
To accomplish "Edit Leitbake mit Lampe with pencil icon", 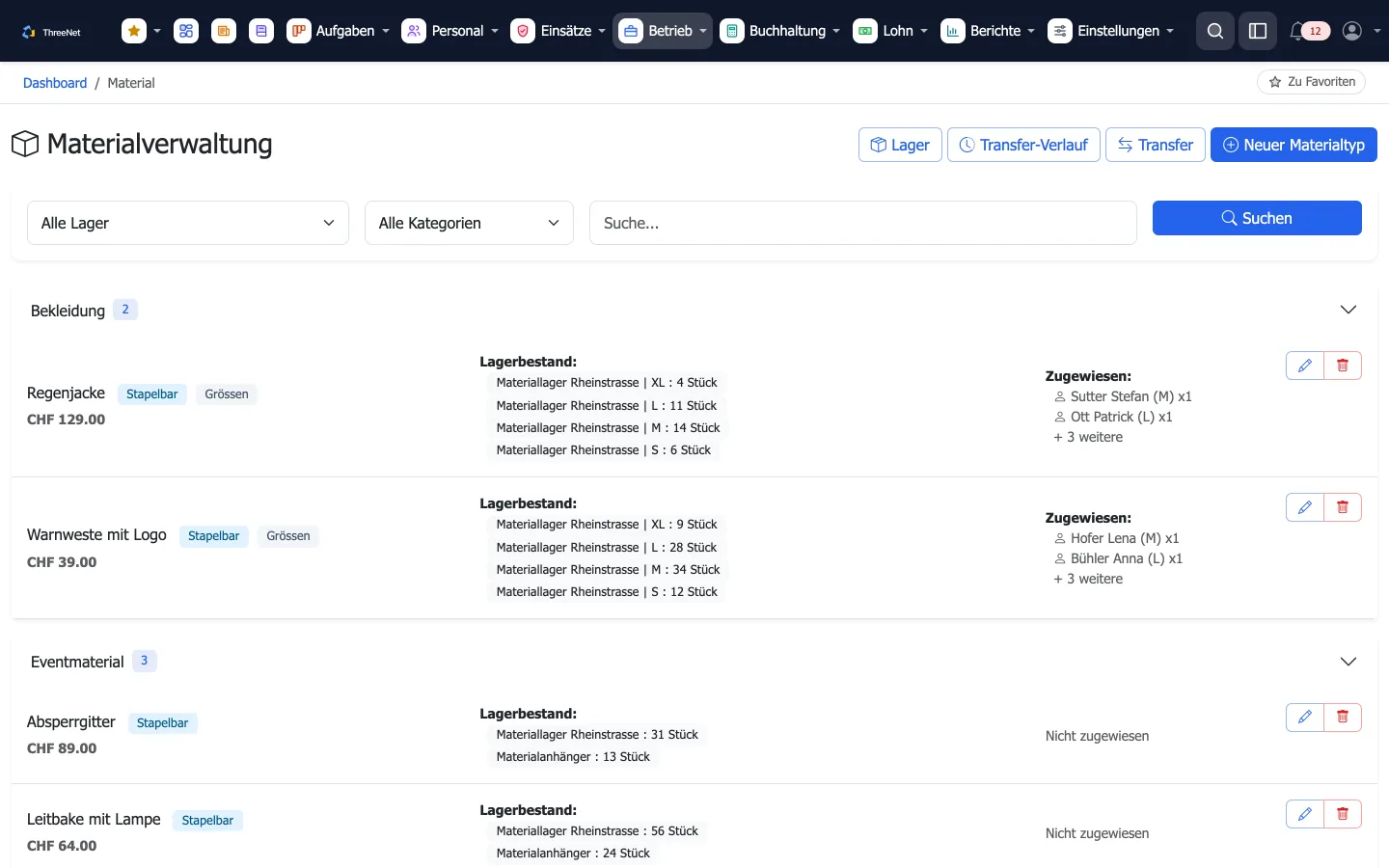I will coord(1305,814).
